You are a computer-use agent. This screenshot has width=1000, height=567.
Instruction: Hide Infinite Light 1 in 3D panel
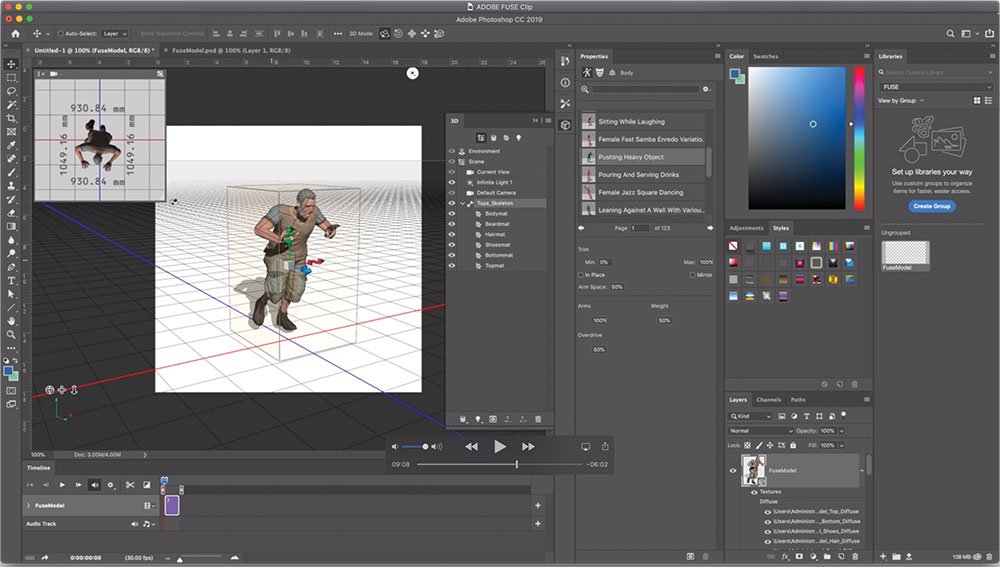pos(452,182)
